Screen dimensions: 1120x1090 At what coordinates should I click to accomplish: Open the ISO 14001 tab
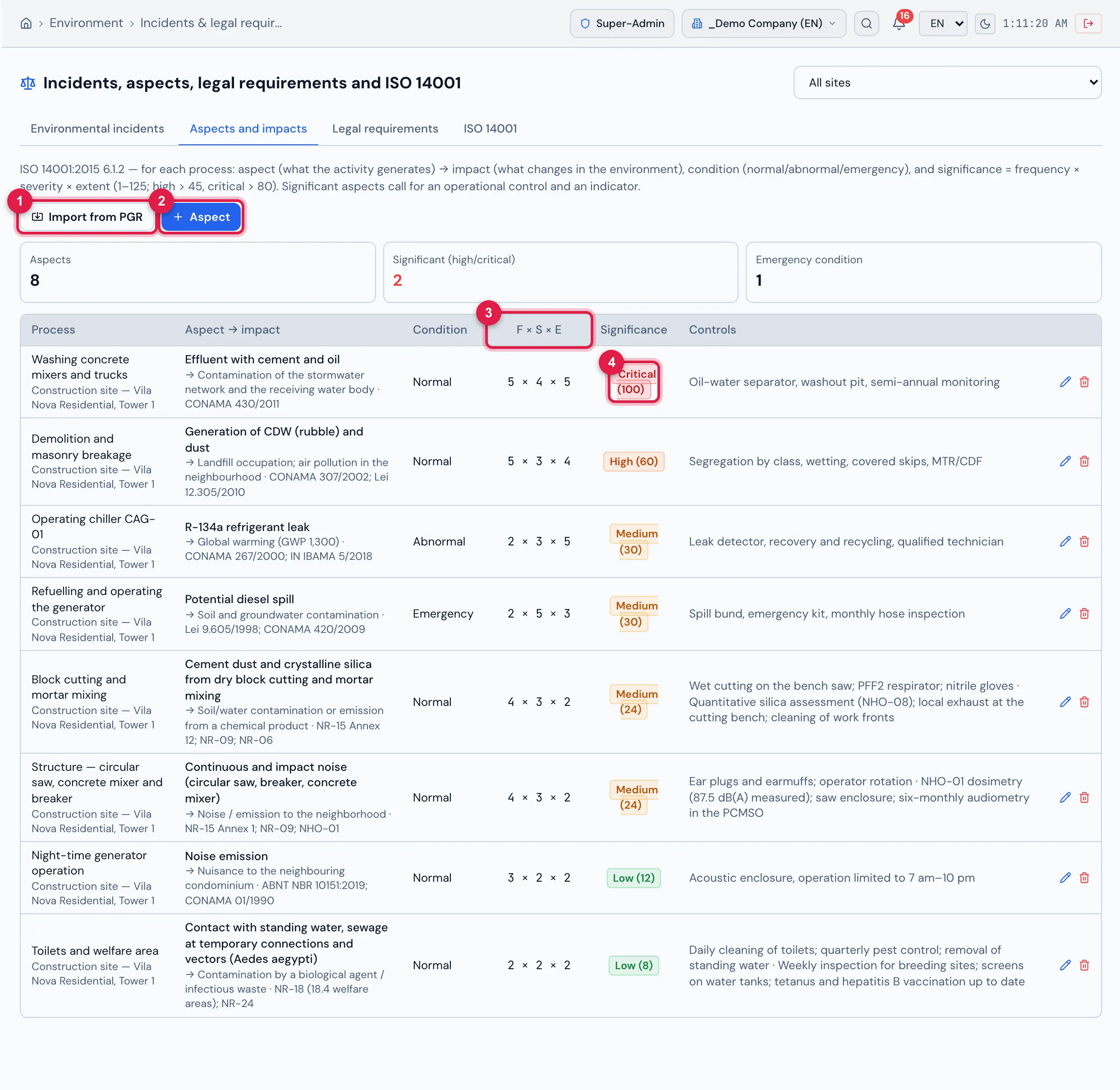coord(490,129)
